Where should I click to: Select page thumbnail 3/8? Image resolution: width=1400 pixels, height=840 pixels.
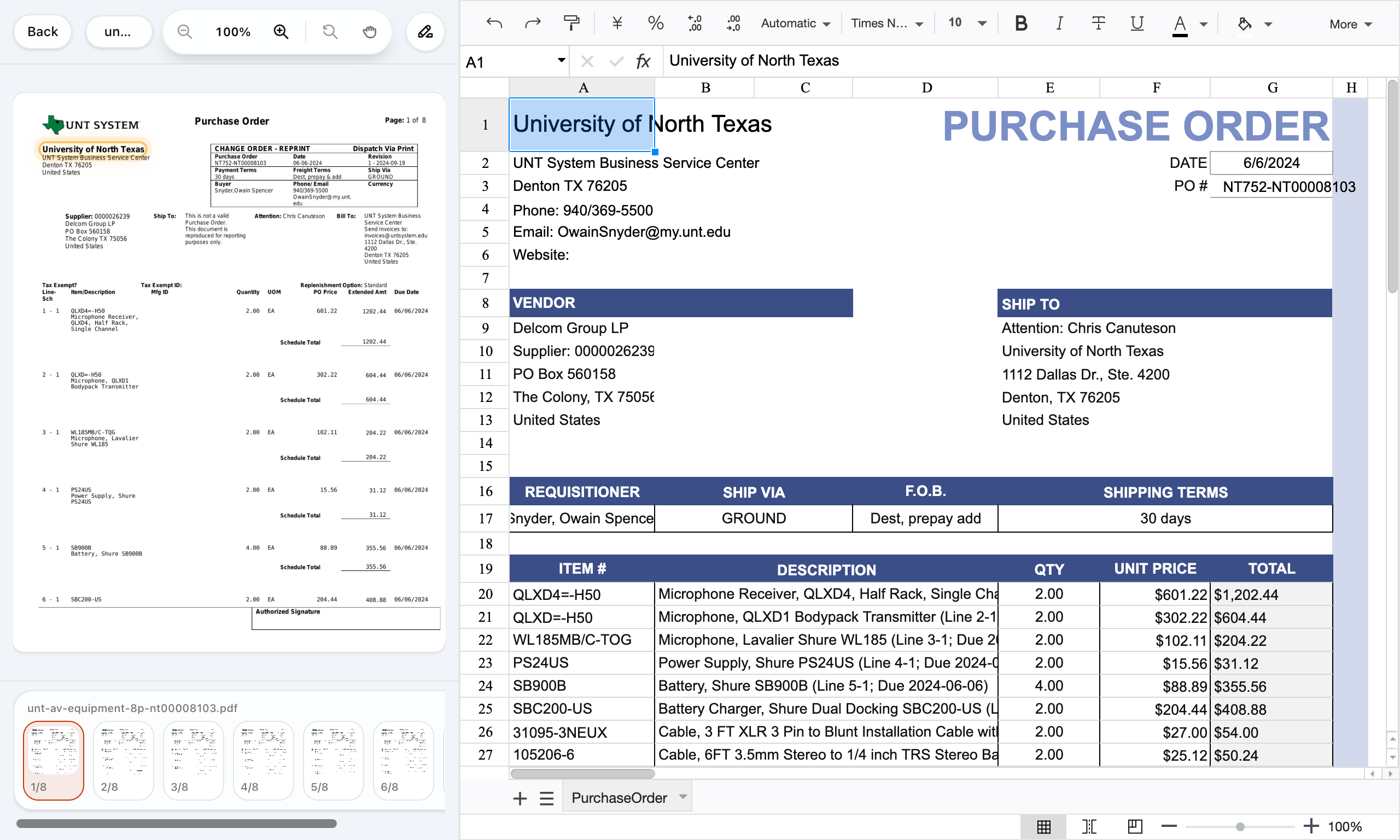[194, 760]
